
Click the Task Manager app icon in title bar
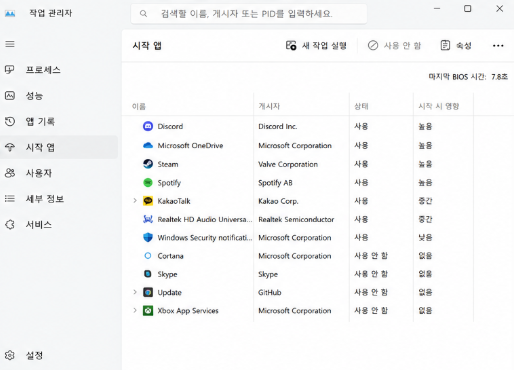[10, 13]
